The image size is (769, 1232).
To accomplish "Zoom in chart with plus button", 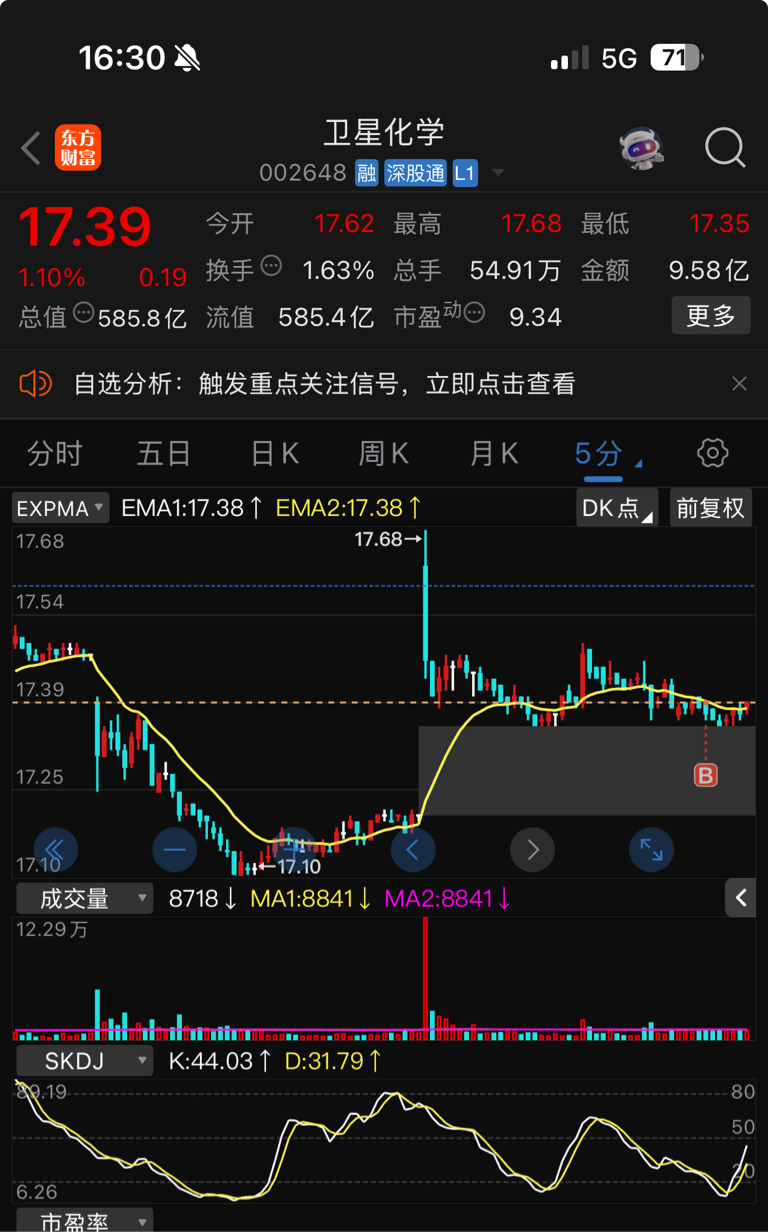I will pos(293,850).
